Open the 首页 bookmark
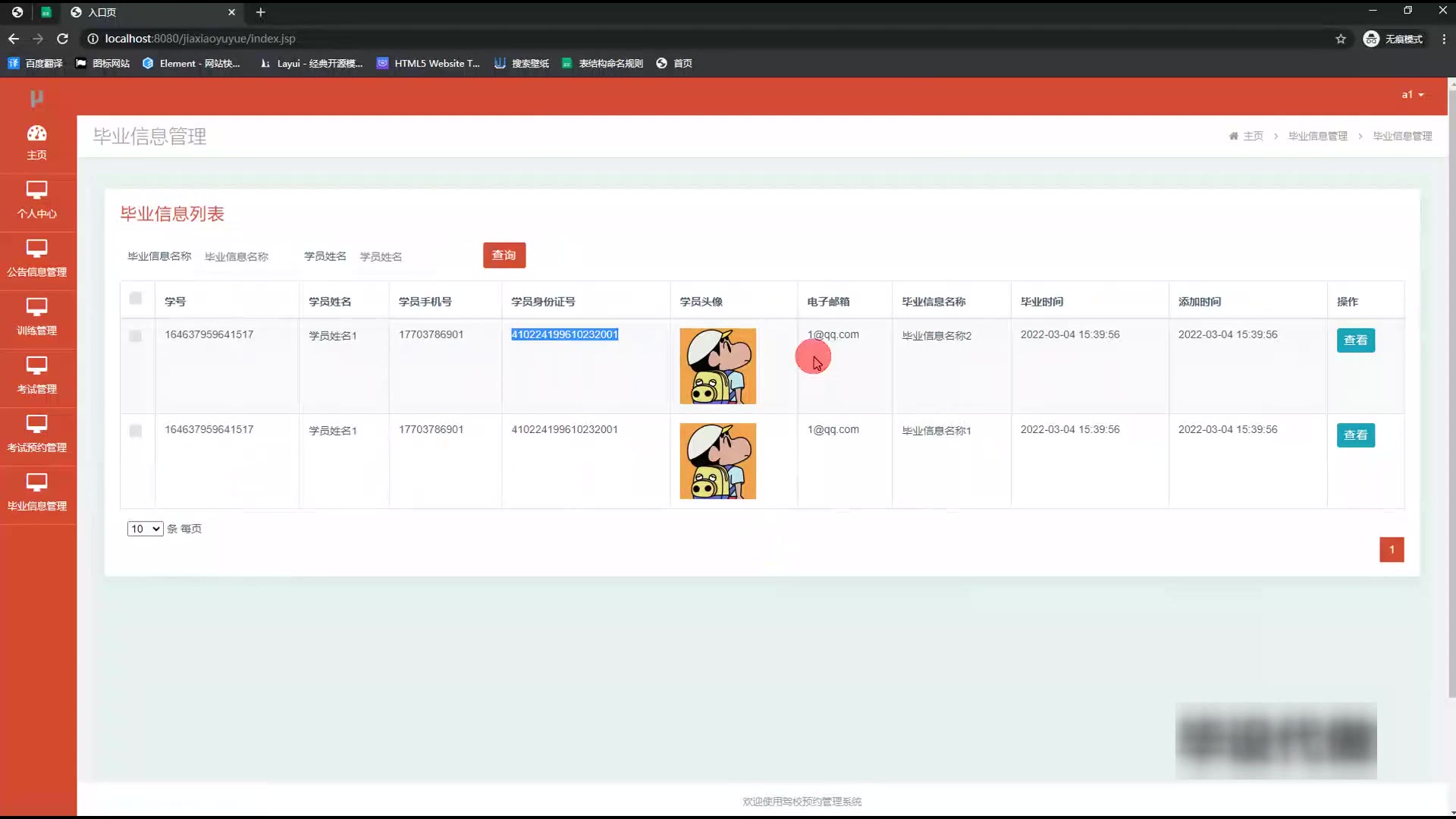 pyautogui.click(x=674, y=64)
